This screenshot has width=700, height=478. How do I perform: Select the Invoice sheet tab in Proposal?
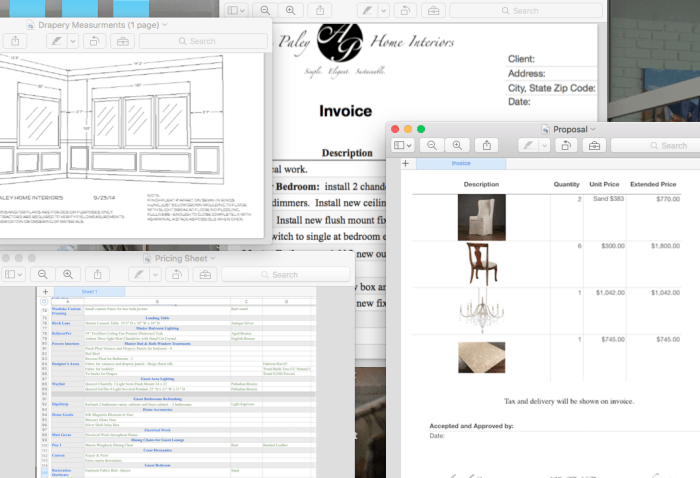[x=460, y=163]
